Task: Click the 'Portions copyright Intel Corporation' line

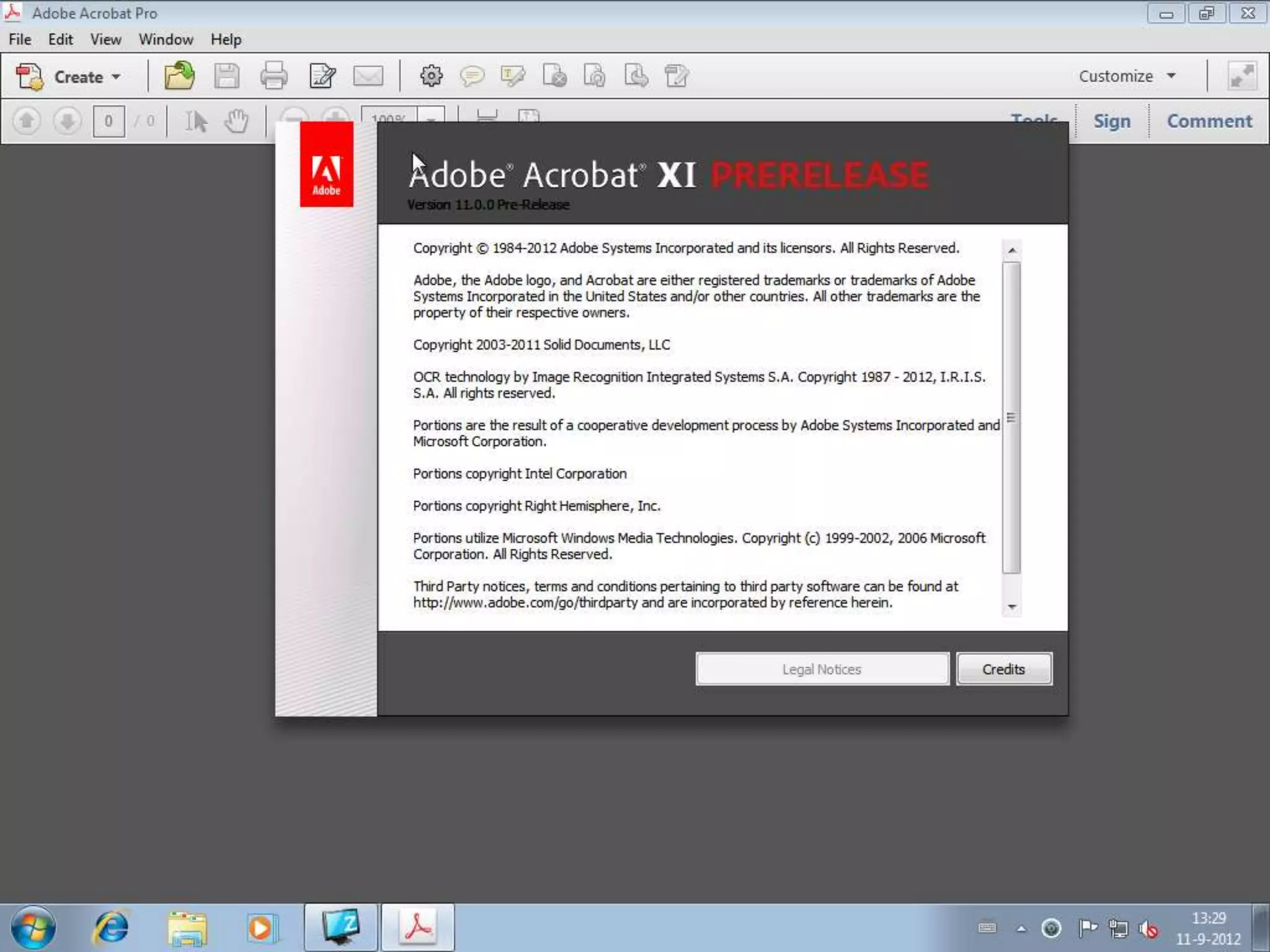Action: click(x=520, y=474)
